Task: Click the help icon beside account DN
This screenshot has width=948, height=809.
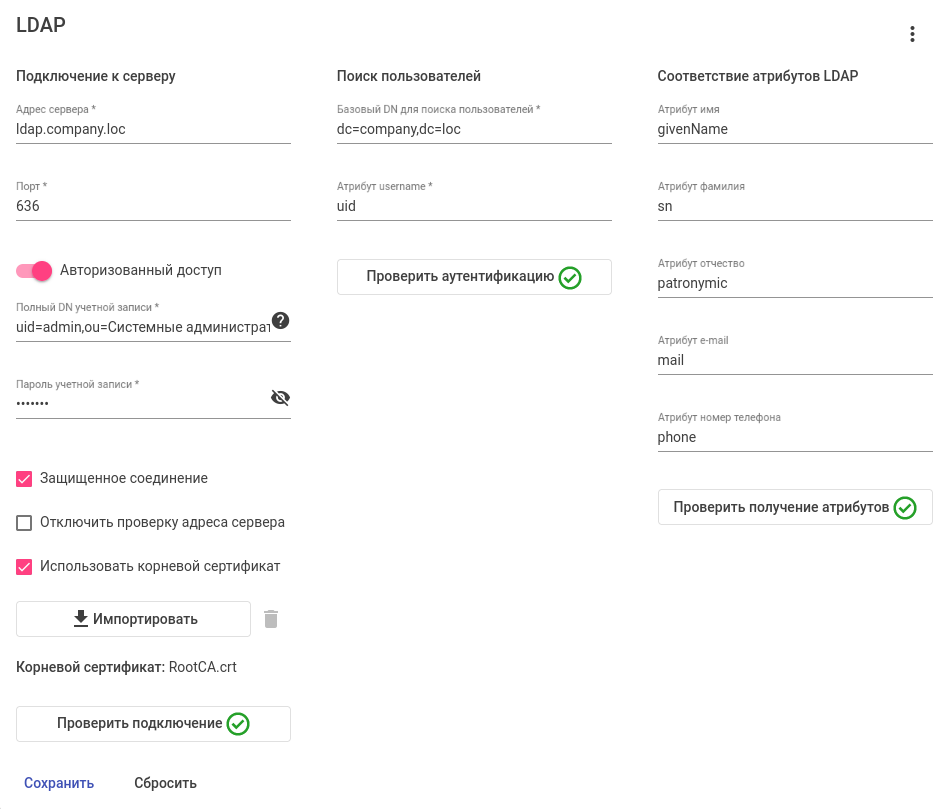Action: (280, 320)
